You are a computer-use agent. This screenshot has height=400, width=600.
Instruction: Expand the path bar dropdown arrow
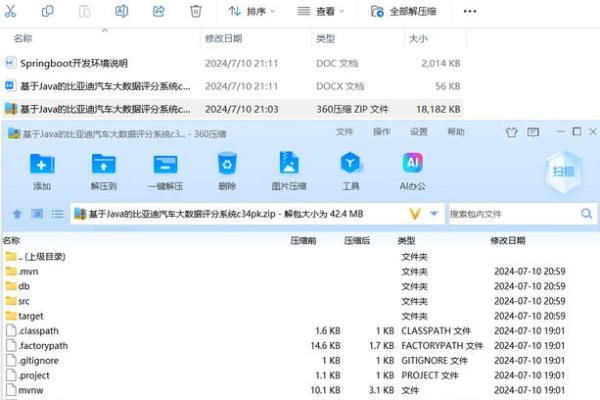click(x=434, y=214)
